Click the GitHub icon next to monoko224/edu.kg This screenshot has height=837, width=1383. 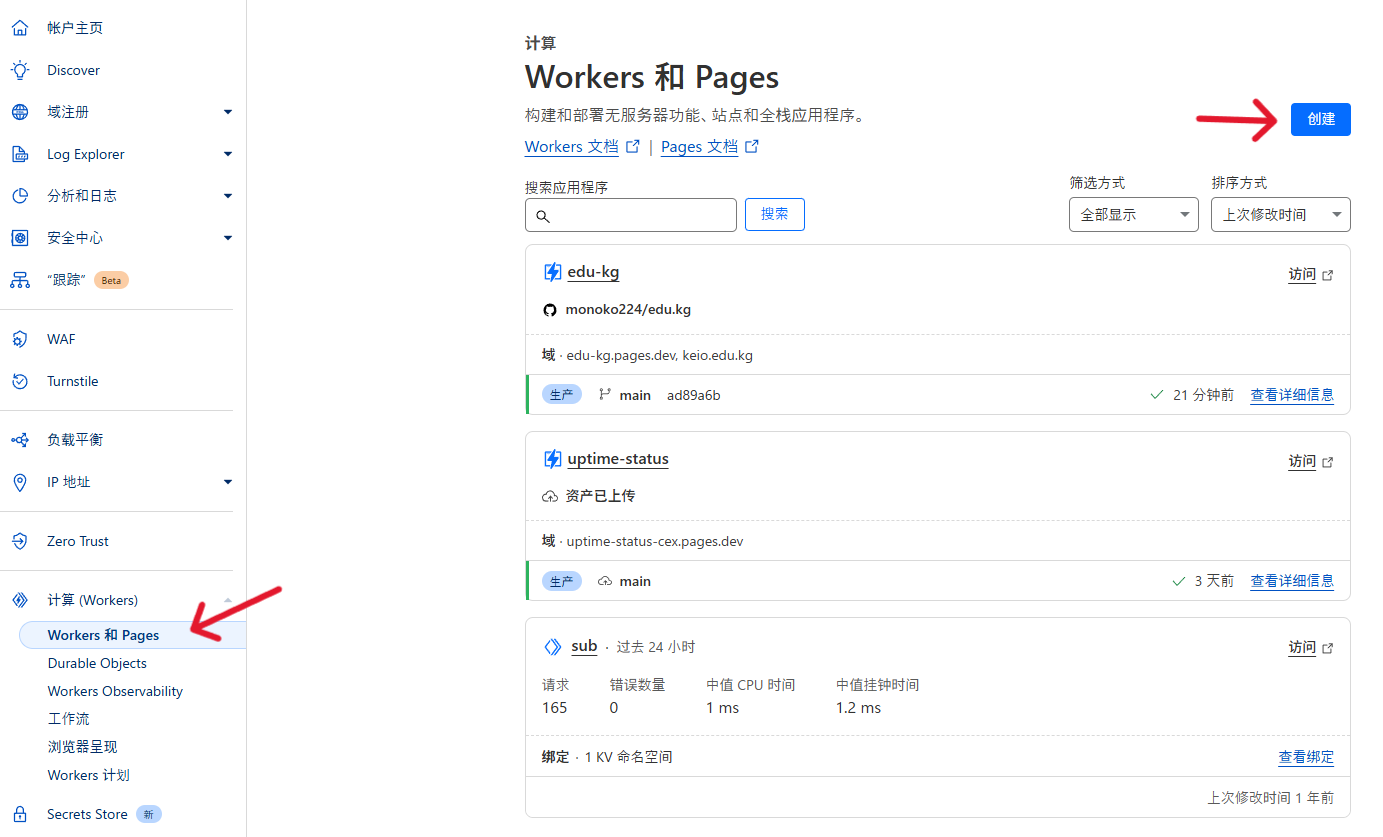tap(549, 310)
